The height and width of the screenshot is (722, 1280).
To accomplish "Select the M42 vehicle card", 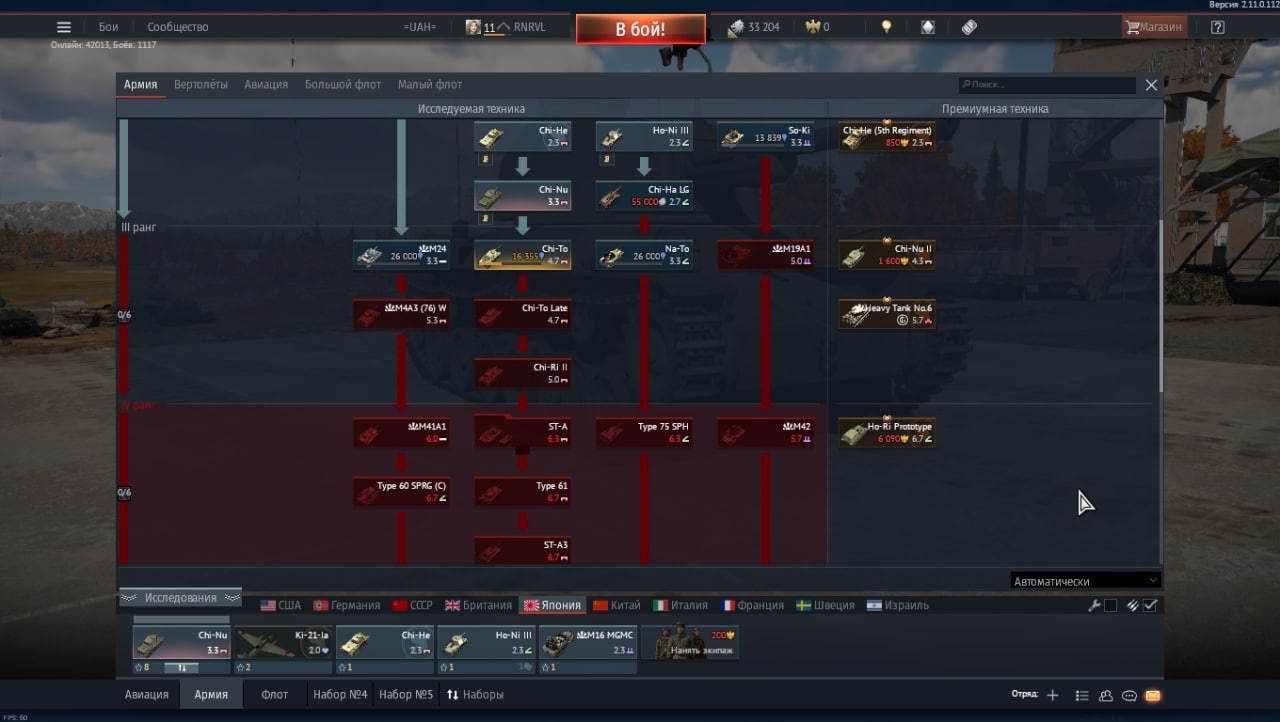I will tap(766, 433).
